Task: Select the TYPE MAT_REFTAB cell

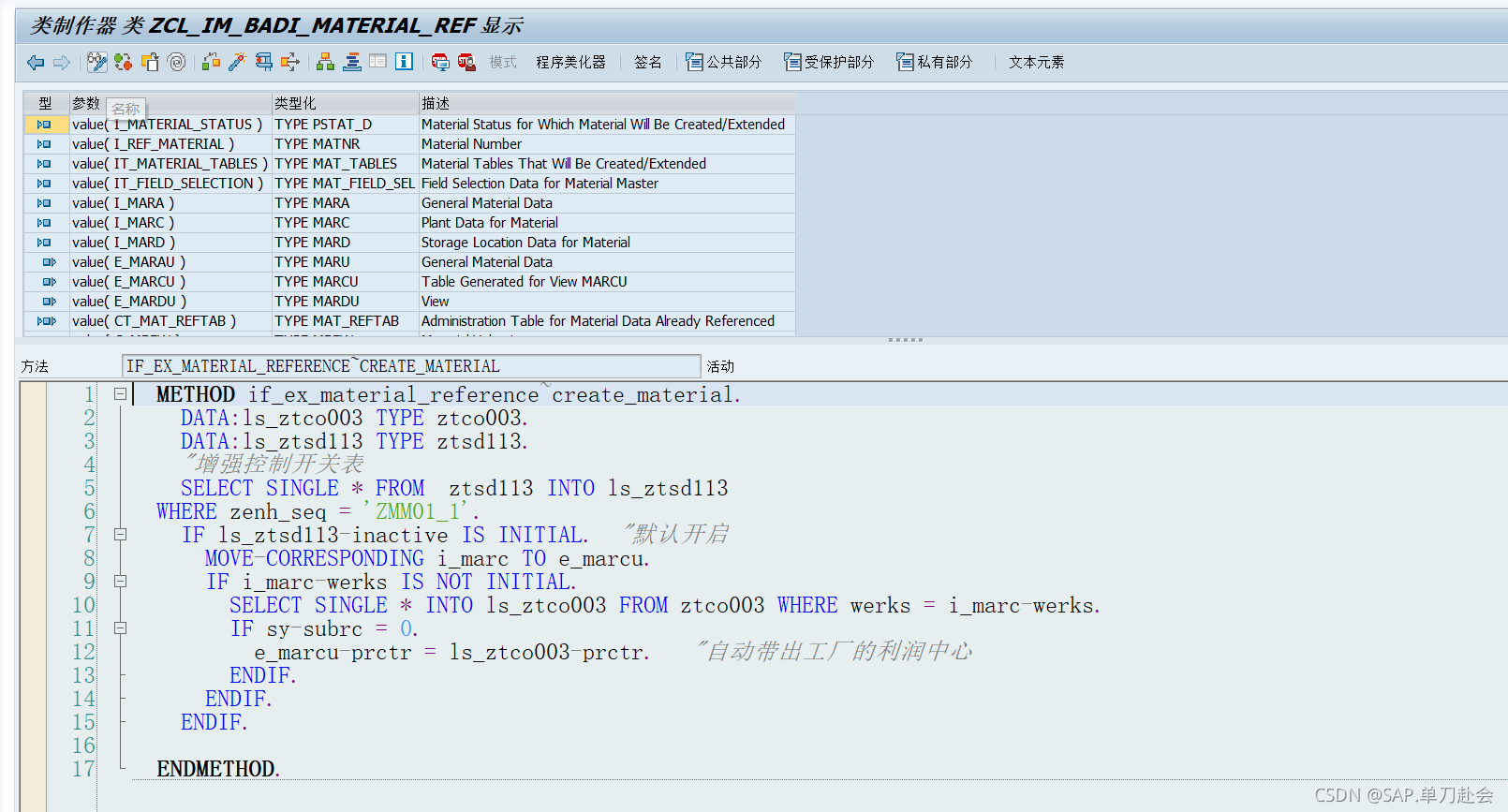Action: pos(345,321)
